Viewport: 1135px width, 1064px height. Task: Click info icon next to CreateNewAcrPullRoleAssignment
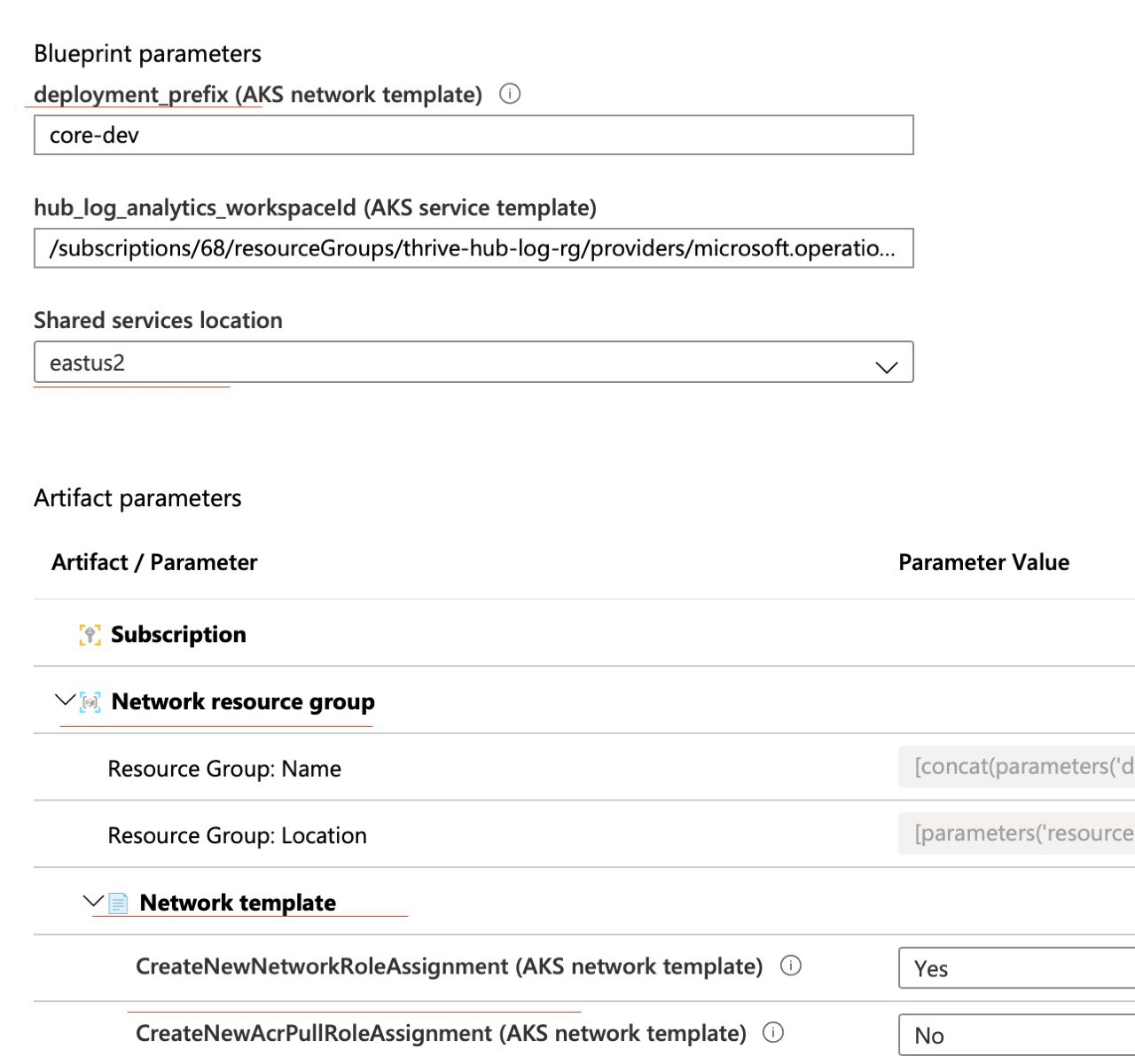tap(773, 1032)
